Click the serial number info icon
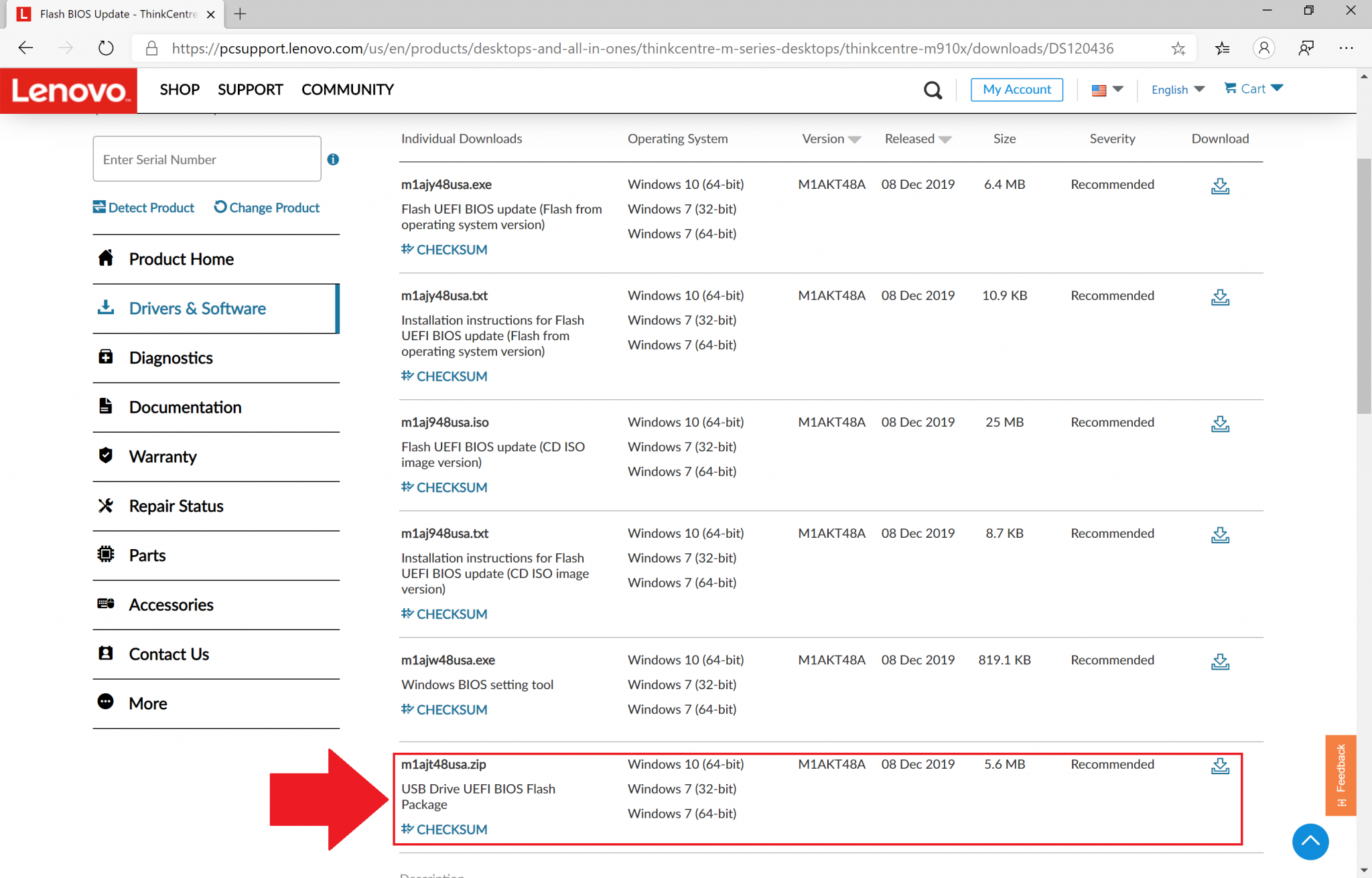Viewport: 1372px width, 878px height. (333, 159)
